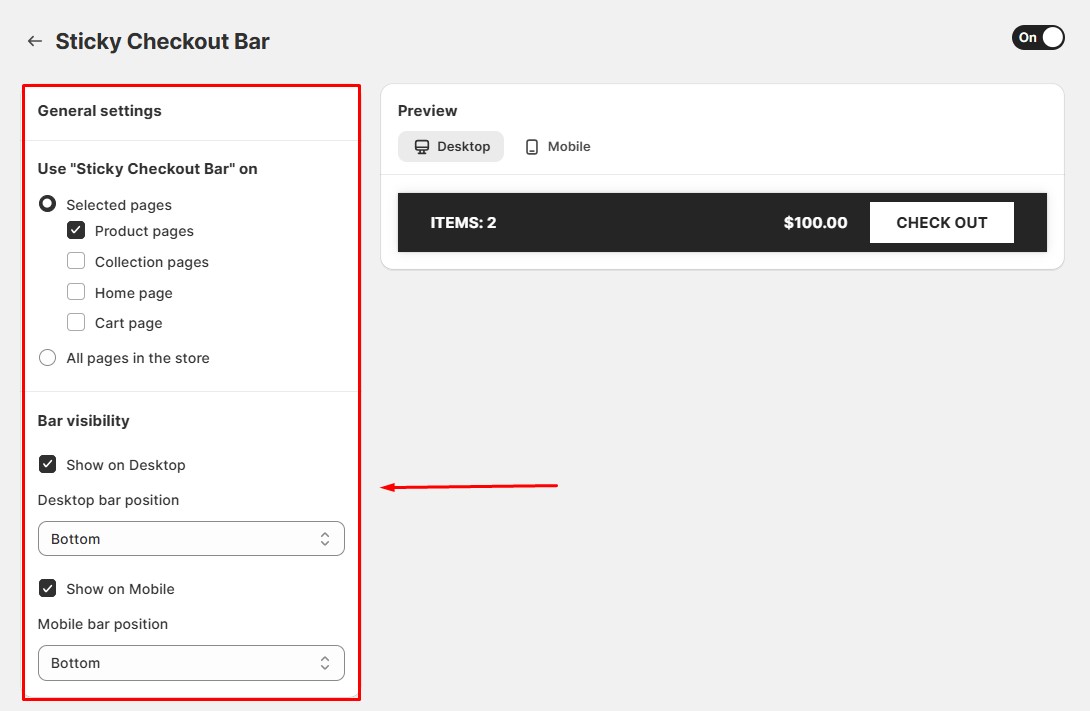Select the Selected pages radio button
This screenshot has width=1090, height=711.
tap(47, 204)
